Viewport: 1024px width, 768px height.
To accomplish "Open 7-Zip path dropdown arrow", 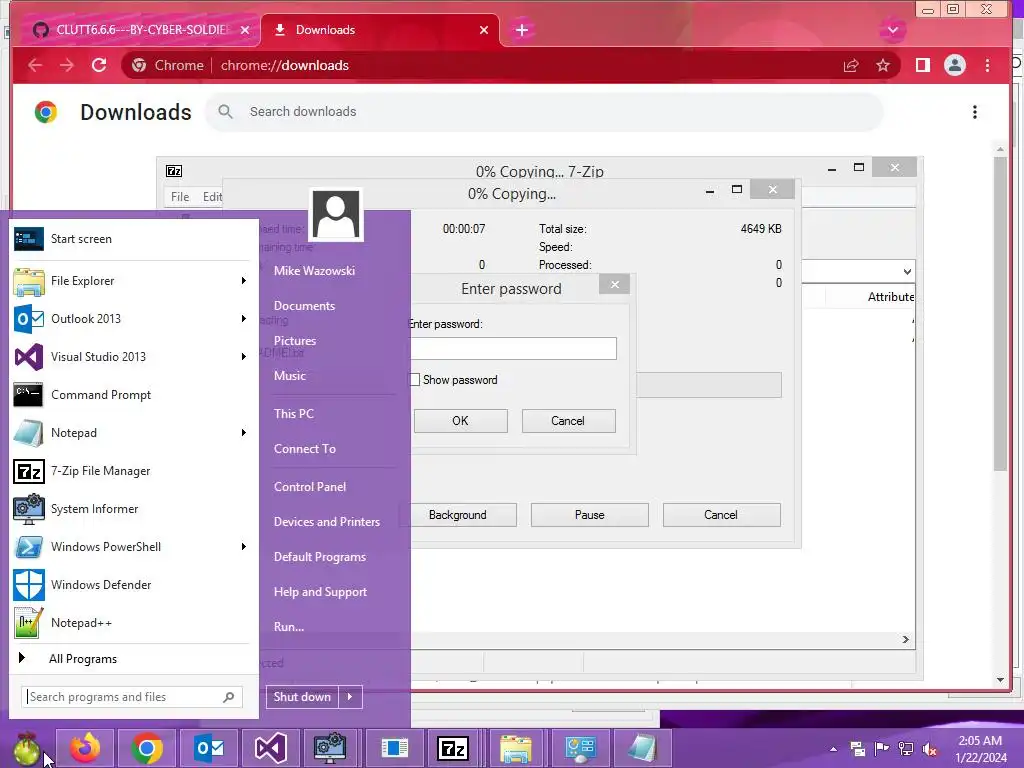I will tap(907, 272).
